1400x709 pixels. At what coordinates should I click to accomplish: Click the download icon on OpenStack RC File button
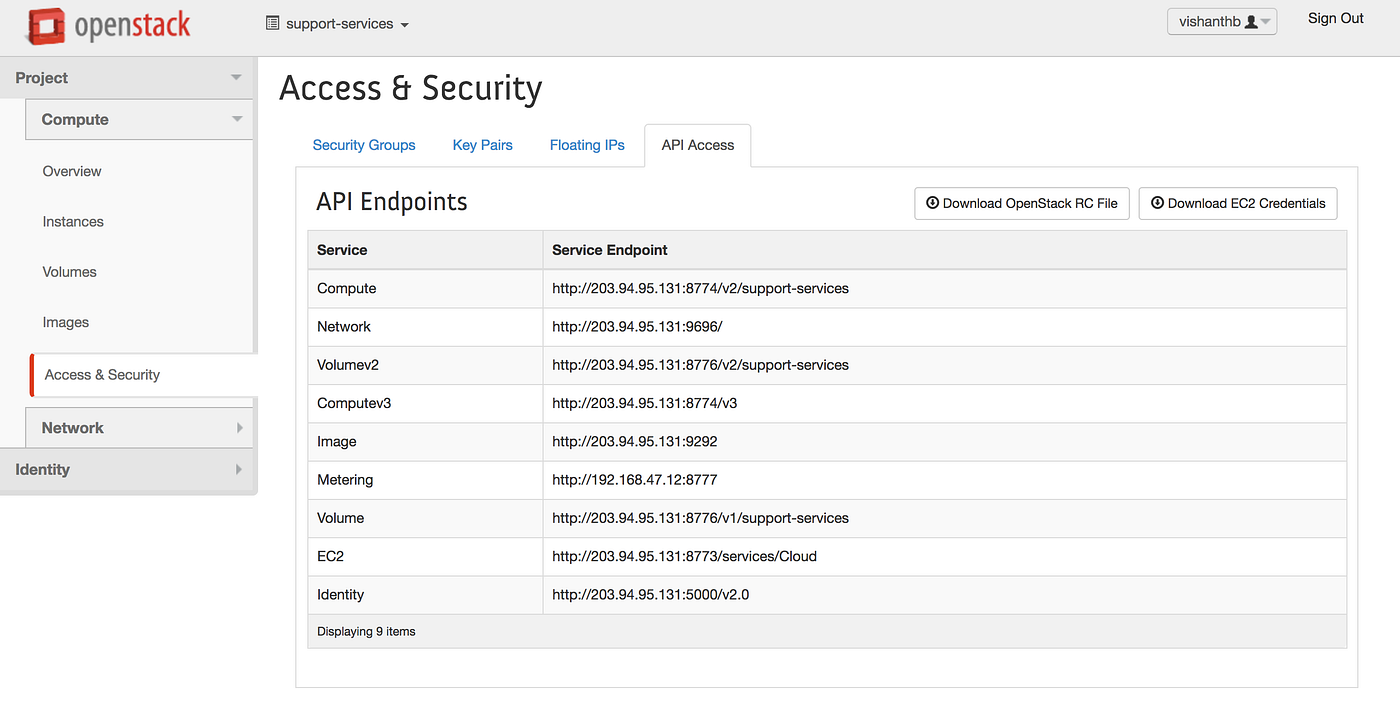click(934, 203)
